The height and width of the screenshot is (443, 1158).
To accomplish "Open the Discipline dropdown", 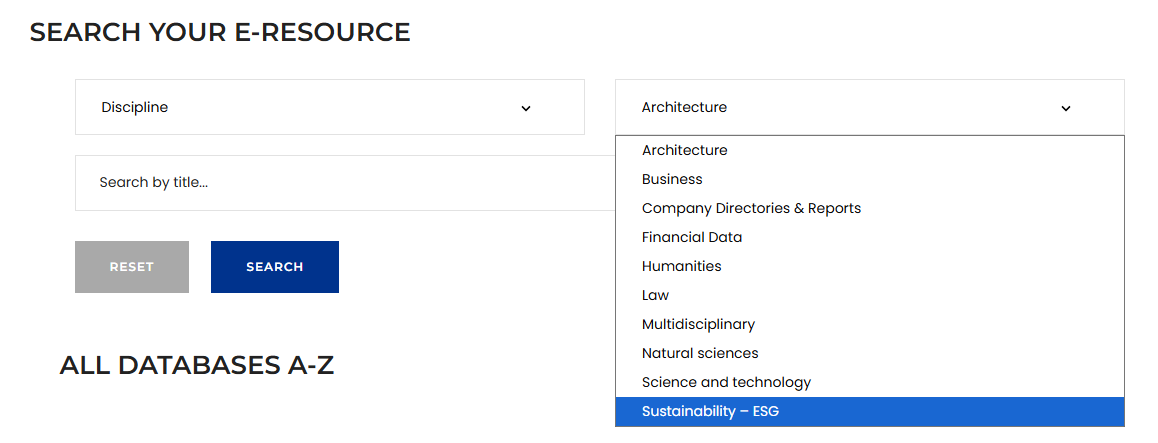I will pos(329,107).
